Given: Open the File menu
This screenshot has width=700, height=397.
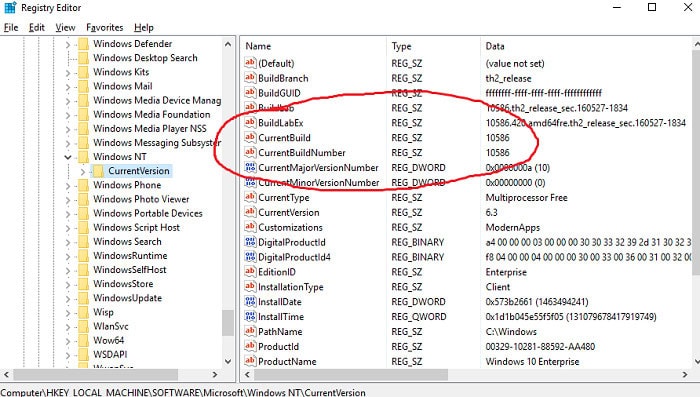Looking at the screenshot, I should pyautogui.click(x=11, y=28).
